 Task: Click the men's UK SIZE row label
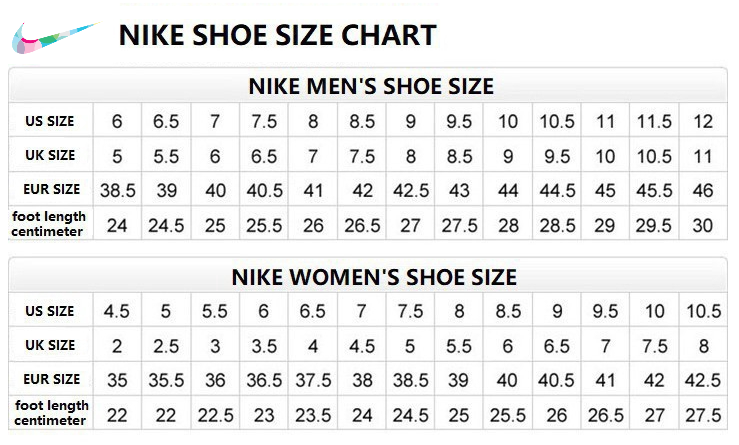pyautogui.click(x=50, y=155)
